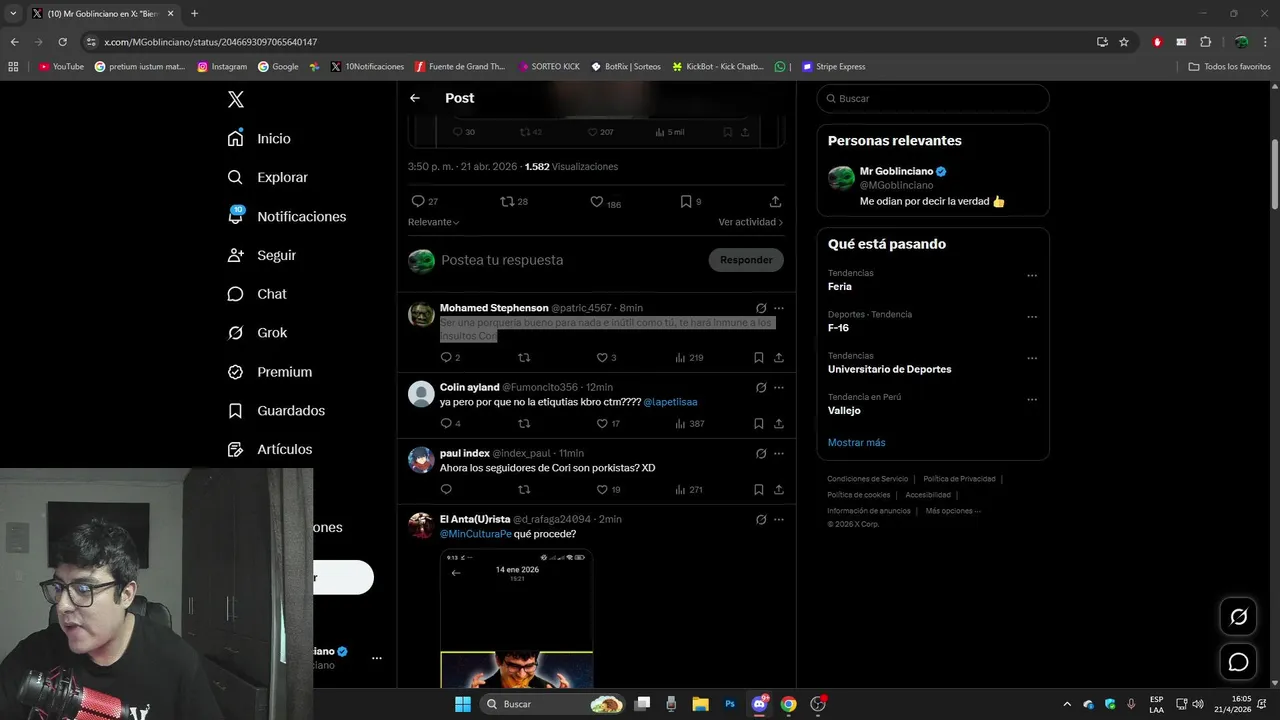Open Mr Goblinciano in Personas relevantes

[x=896, y=171]
